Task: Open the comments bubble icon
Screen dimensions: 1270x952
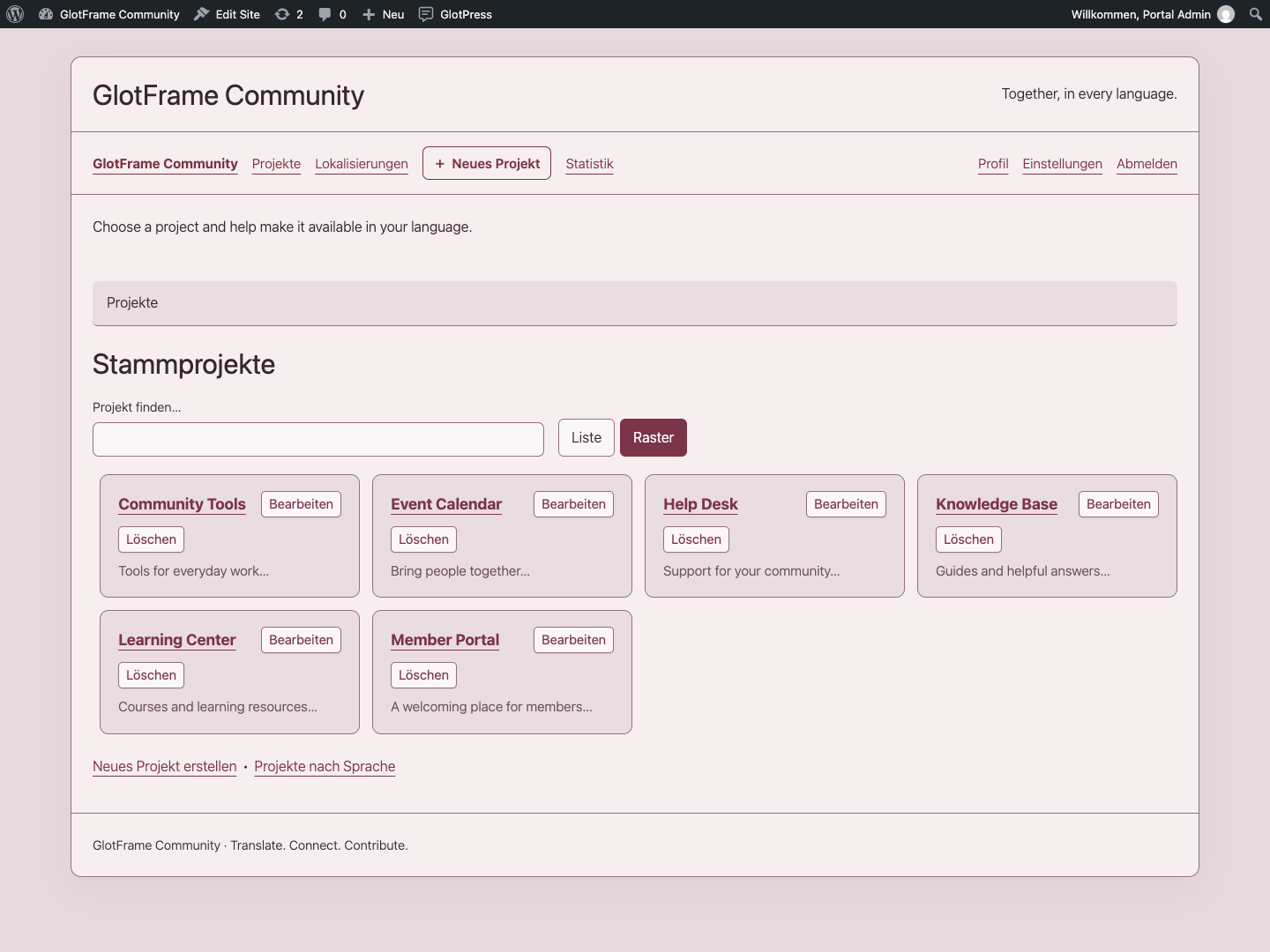Action: pyautogui.click(x=332, y=14)
